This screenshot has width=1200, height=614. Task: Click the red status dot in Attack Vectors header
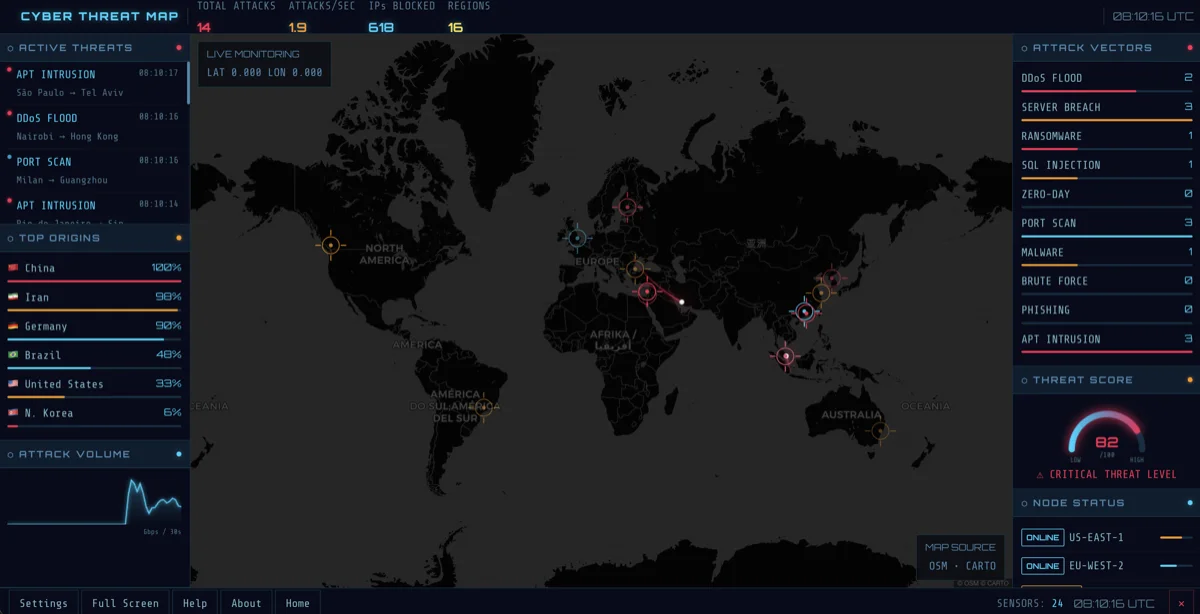(1189, 48)
